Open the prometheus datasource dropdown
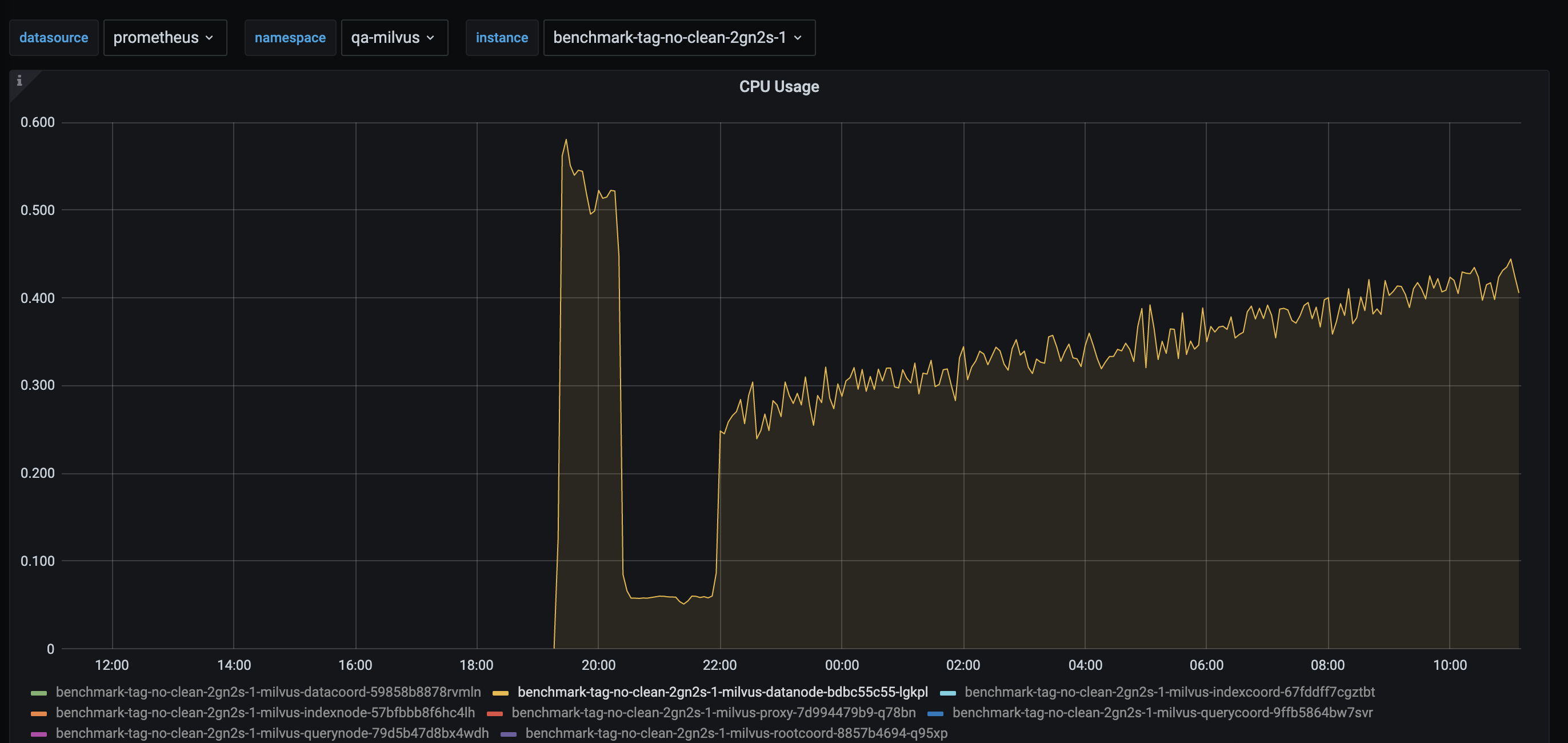The width and height of the screenshot is (1568, 743). tap(165, 37)
